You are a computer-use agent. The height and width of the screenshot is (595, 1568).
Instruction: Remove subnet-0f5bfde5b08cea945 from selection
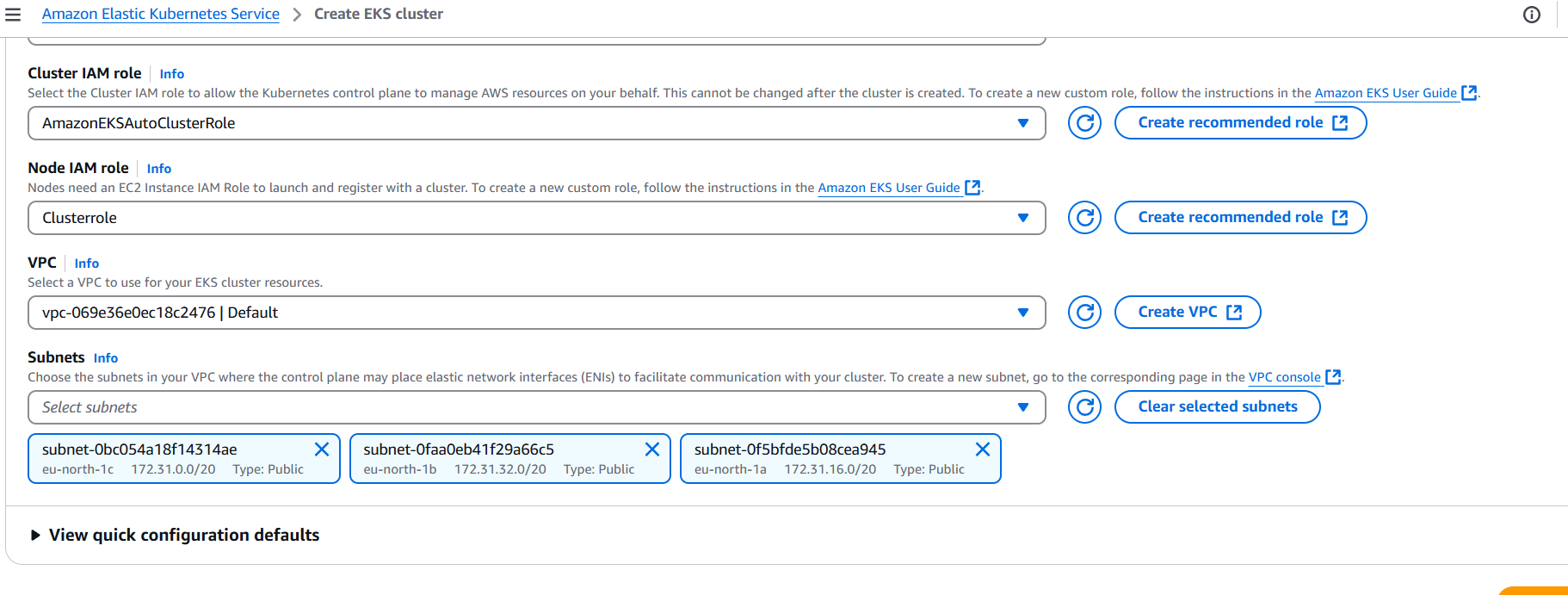[x=983, y=449]
